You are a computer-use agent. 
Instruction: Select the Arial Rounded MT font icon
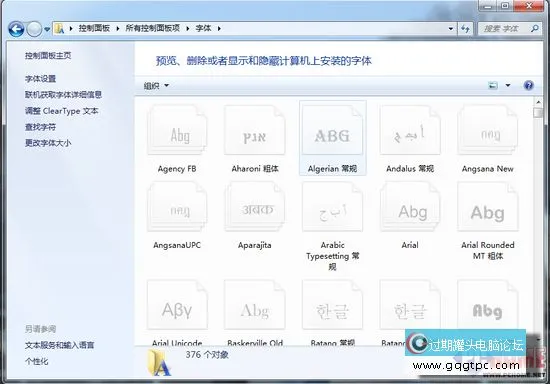pos(488,207)
